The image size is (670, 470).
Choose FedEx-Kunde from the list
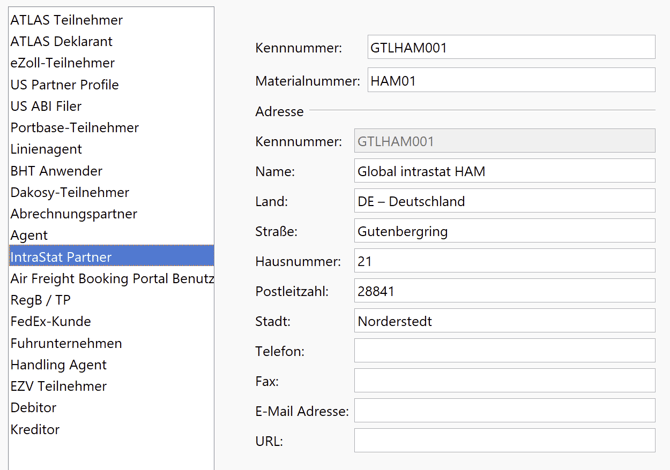(50, 322)
